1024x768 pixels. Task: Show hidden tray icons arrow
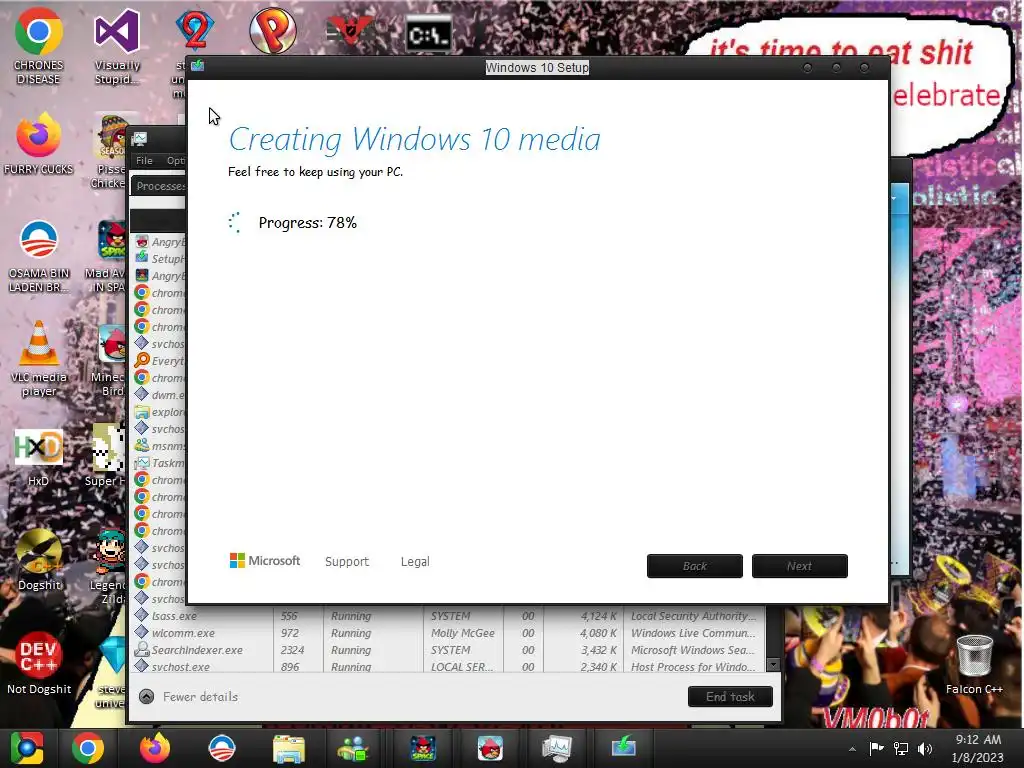click(852, 749)
